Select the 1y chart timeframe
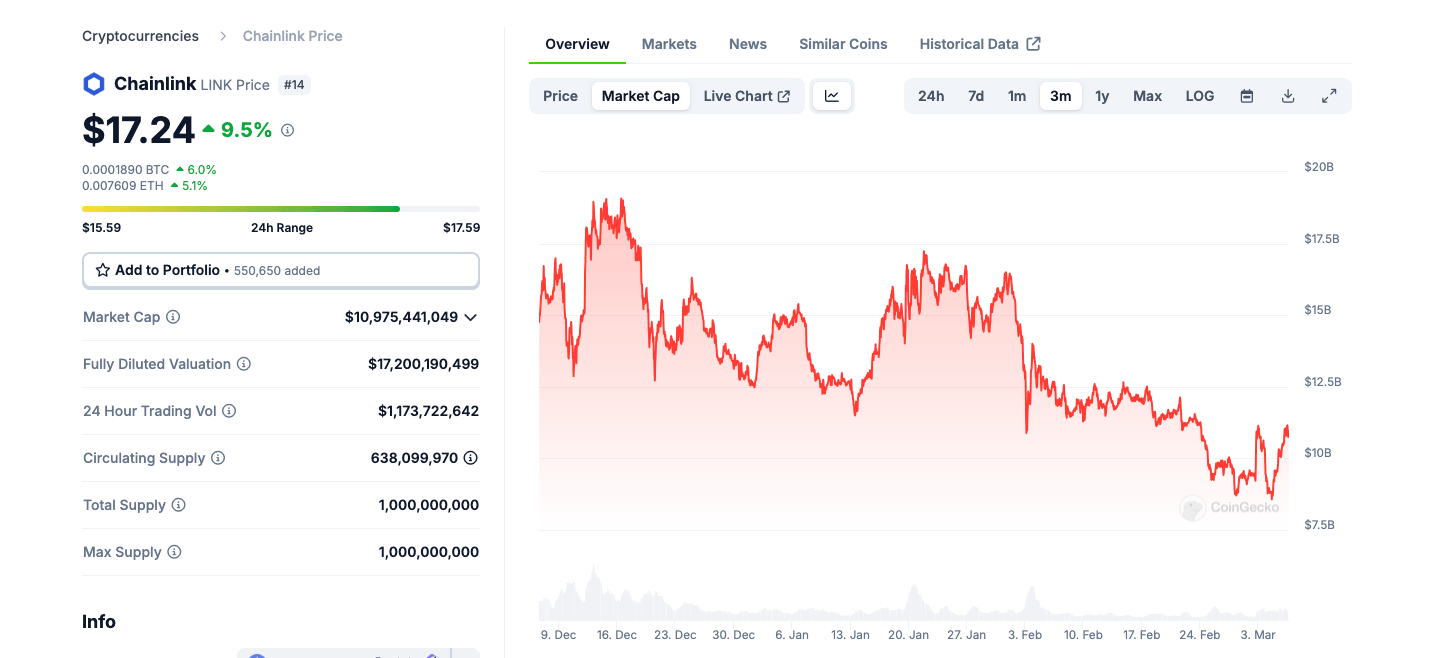The width and height of the screenshot is (1434, 658). [1102, 95]
